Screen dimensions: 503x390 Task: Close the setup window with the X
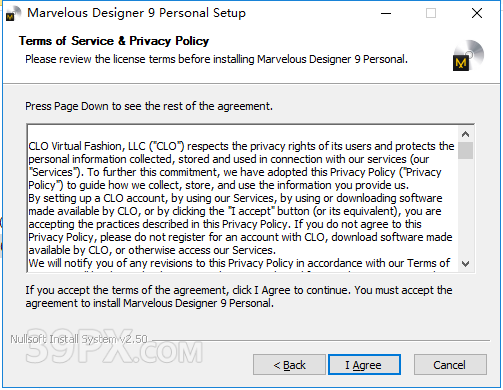(477, 14)
